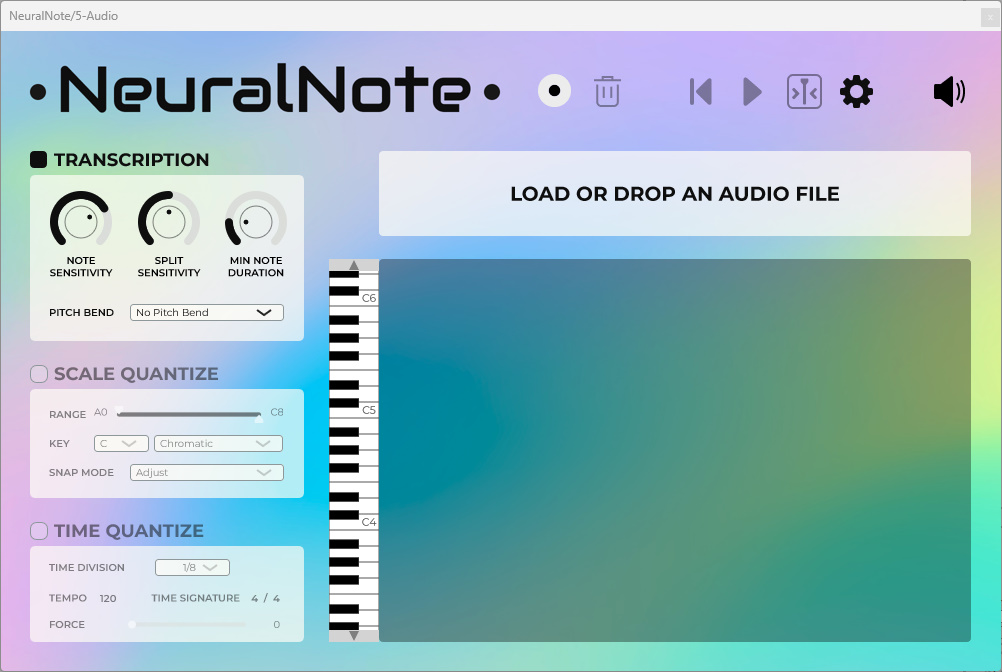1002x672 pixels.
Task: Jump back to start of track
Action: click(701, 92)
